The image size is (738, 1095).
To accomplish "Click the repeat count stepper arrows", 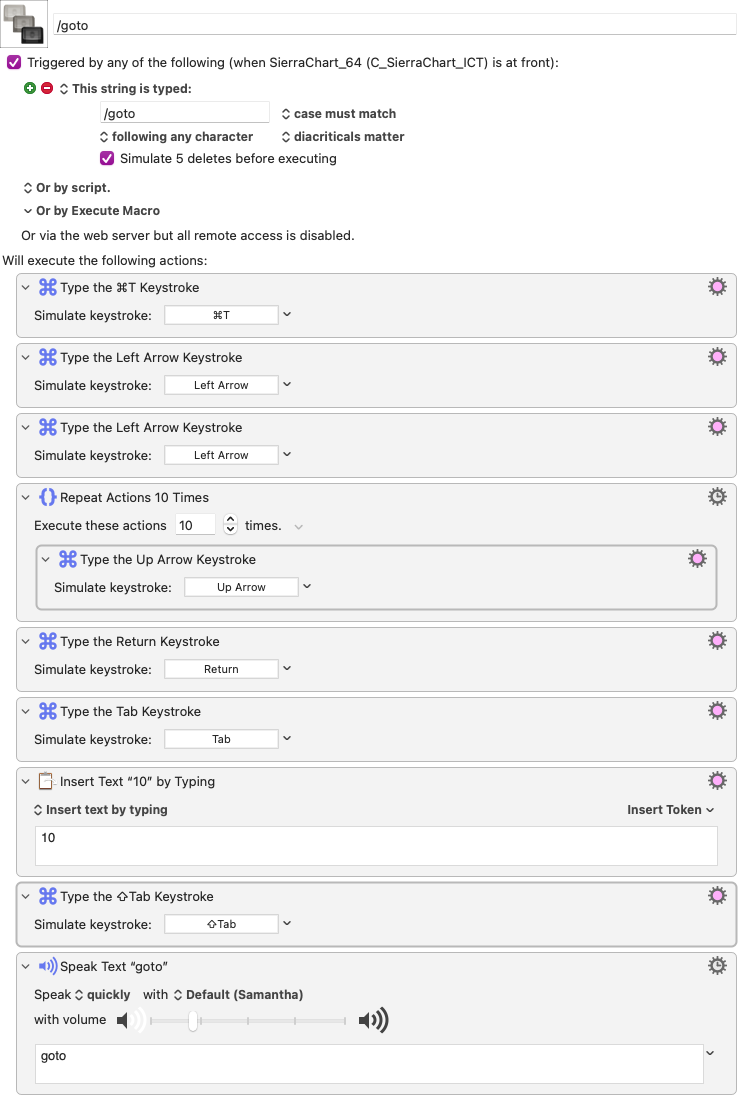I will pyautogui.click(x=230, y=524).
